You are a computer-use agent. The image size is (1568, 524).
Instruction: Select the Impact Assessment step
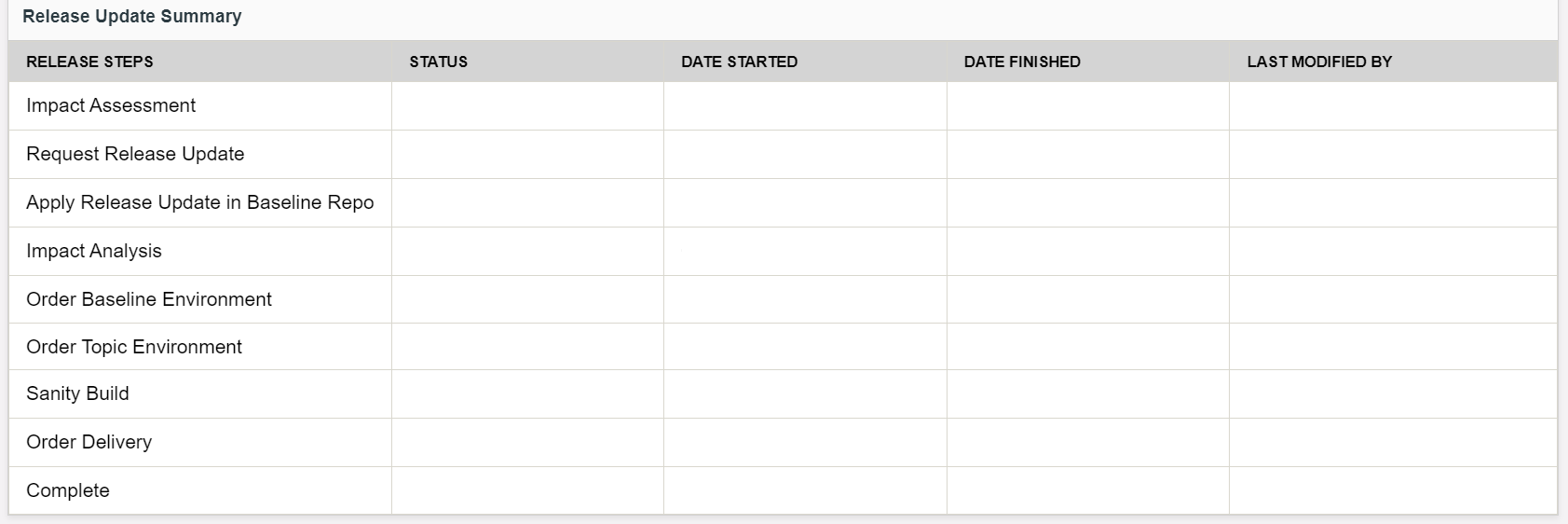[111, 105]
